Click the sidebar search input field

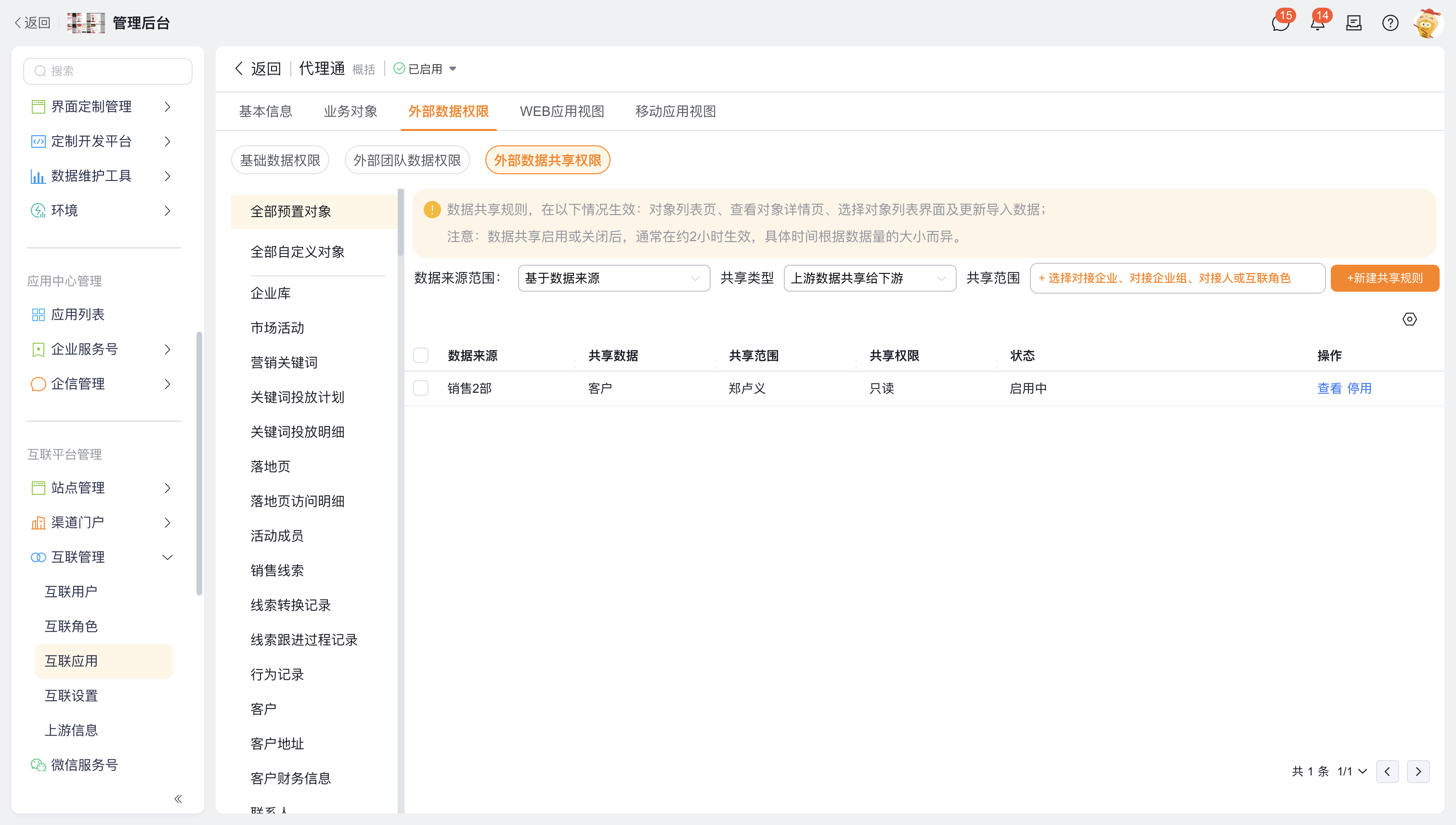pos(108,71)
